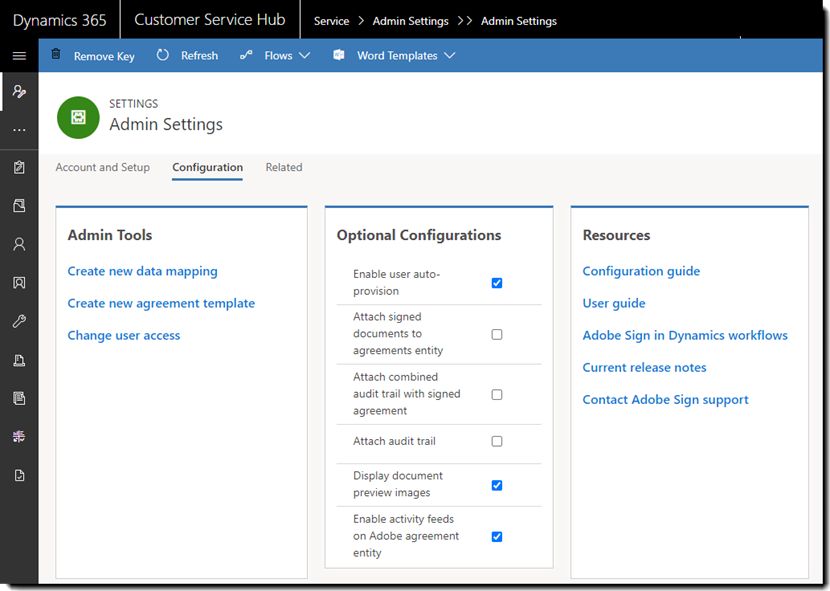Open the User guide link
Image resolution: width=830 pixels, height=591 pixels.
click(x=614, y=303)
